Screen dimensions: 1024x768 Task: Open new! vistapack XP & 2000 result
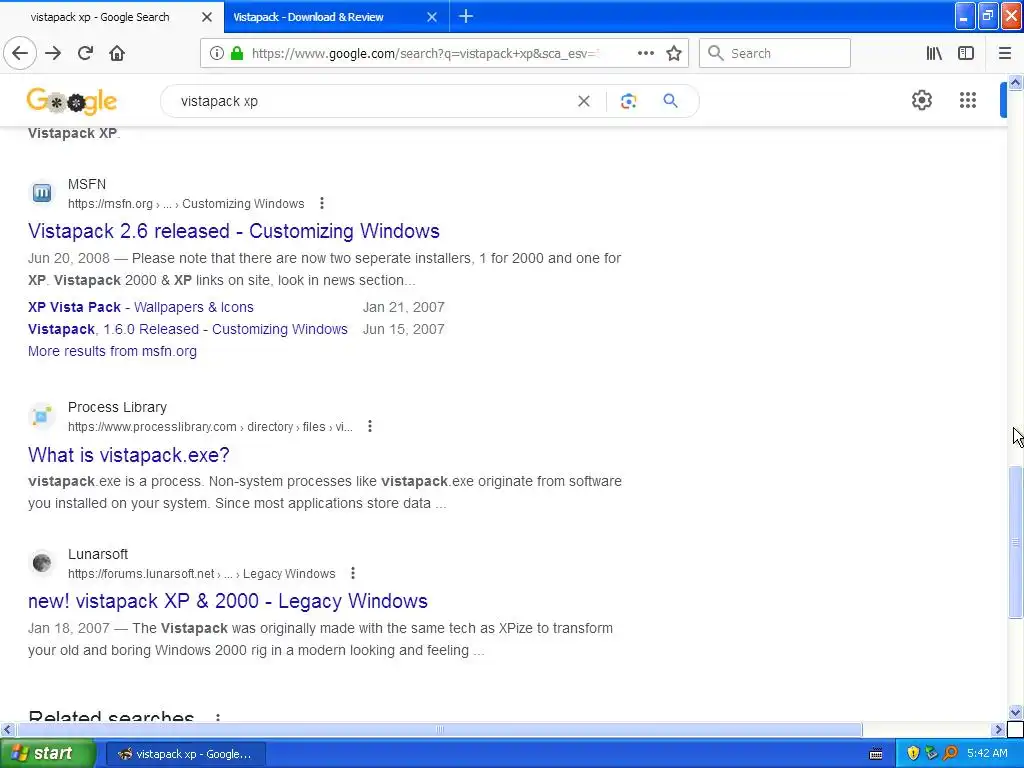tap(228, 601)
